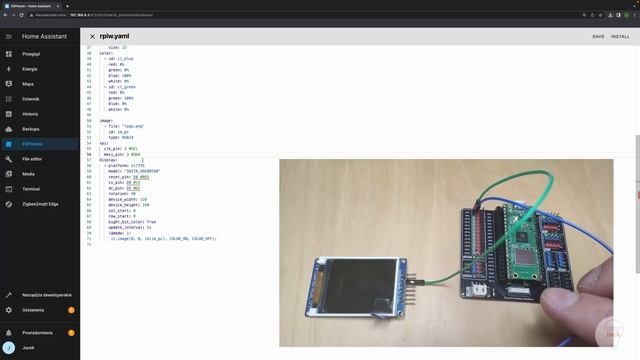Viewport: 640px width, 360px height.
Task: Click the browser zoom magnifier icon
Action: pyautogui.click(x=584, y=15)
